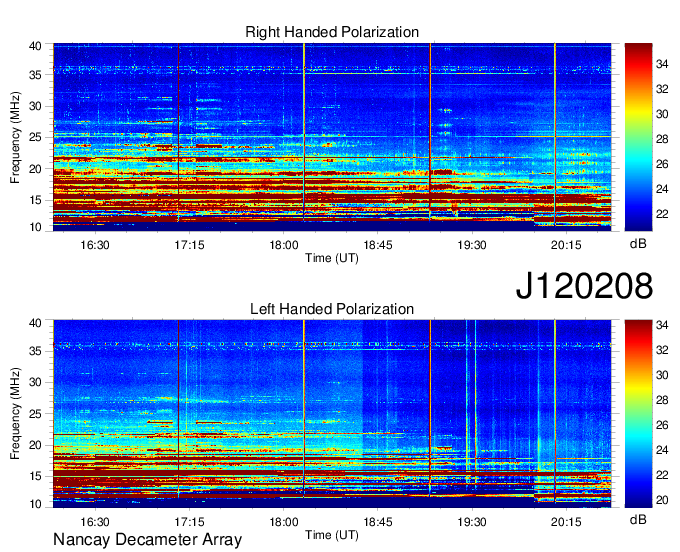Click the 19:30 tick on the top plot

click(x=472, y=245)
